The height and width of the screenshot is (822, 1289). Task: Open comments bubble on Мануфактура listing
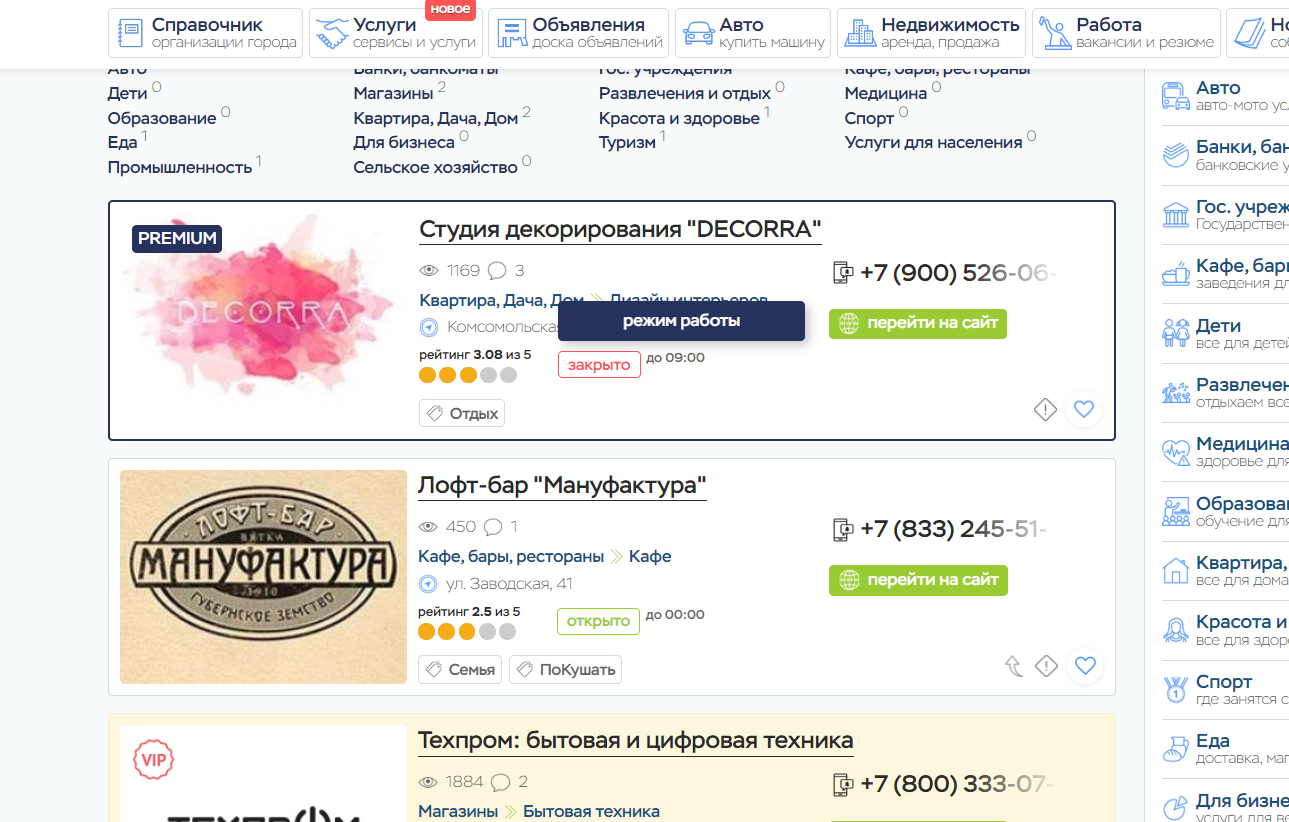[x=492, y=527]
